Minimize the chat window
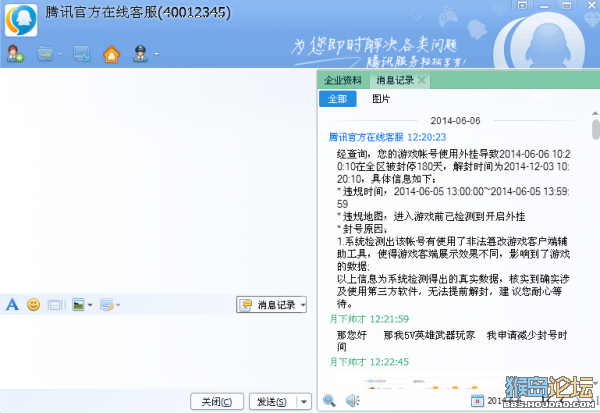Viewport: 600px width, 413px height. [544, 6]
